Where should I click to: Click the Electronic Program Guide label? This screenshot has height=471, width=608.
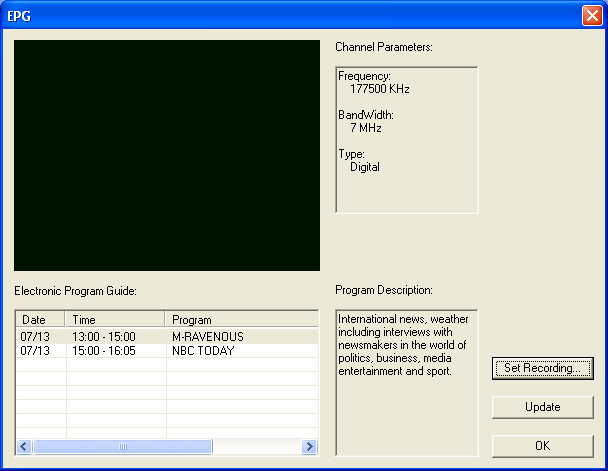[x=75, y=291]
